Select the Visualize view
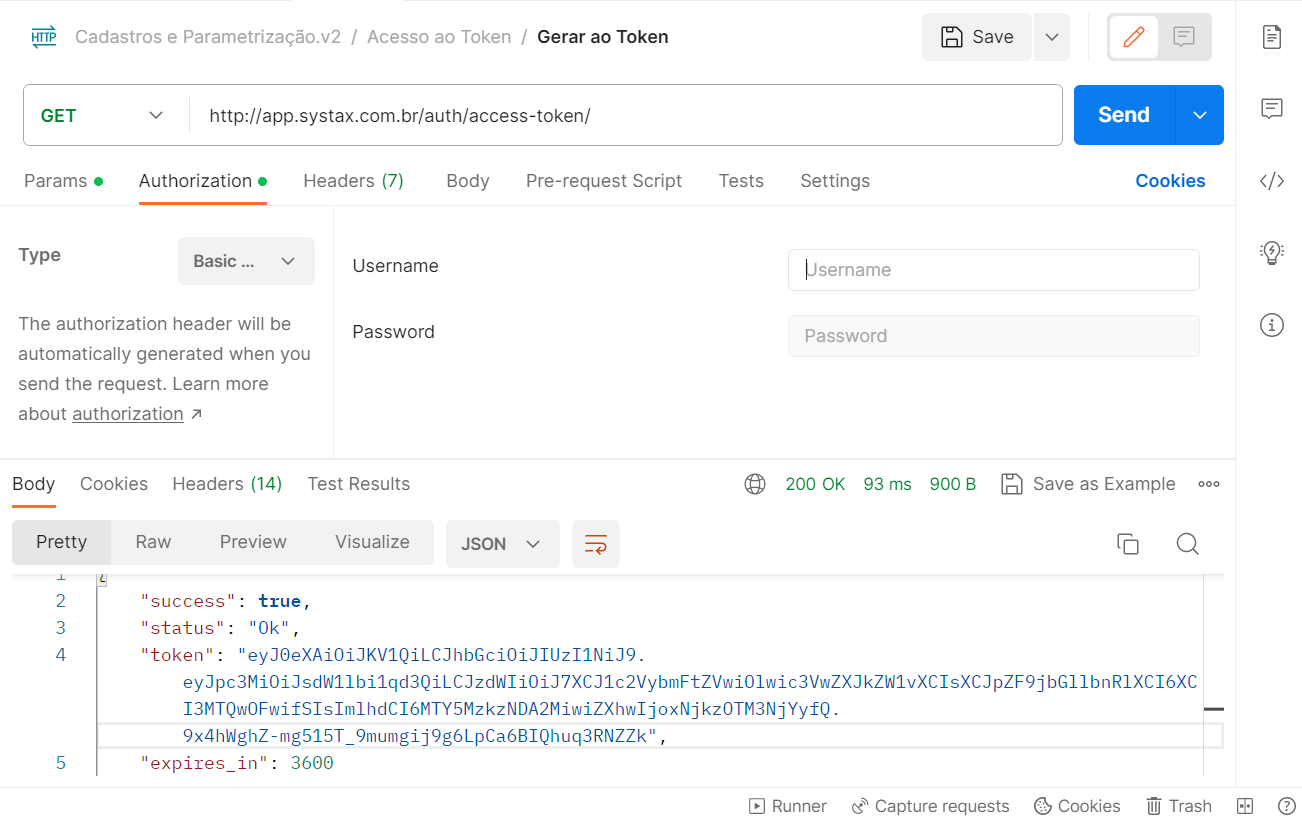 [x=372, y=542]
